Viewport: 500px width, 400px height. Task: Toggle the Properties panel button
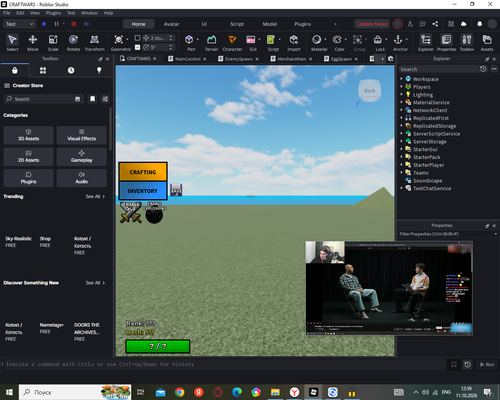tap(446, 43)
